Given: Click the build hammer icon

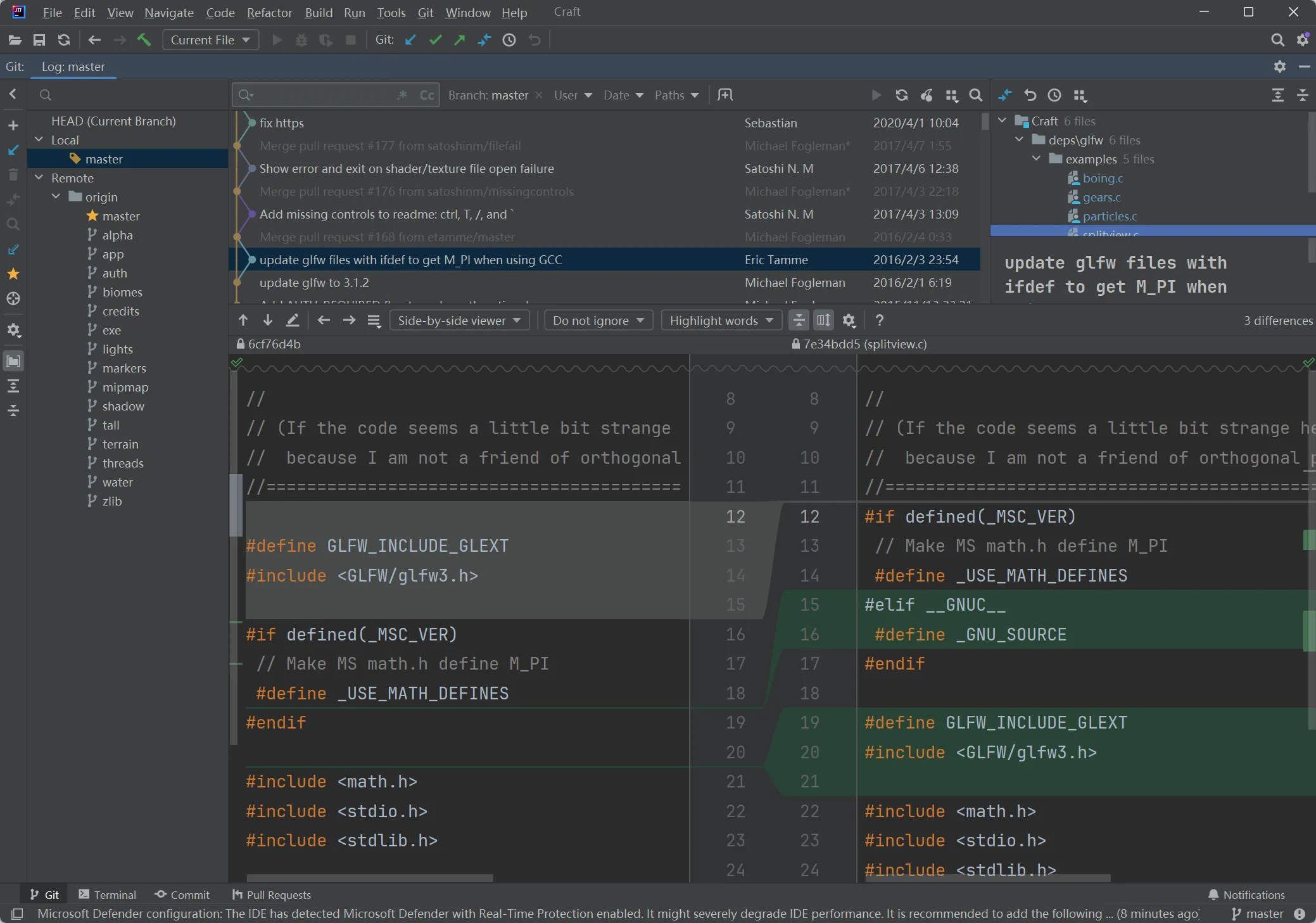Looking at the screenshot, I should (x=144, y=40).
